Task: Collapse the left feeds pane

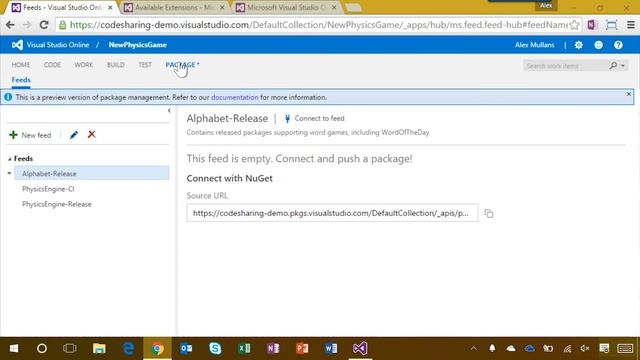Action: pyautogui.click(x=169, y=111)
